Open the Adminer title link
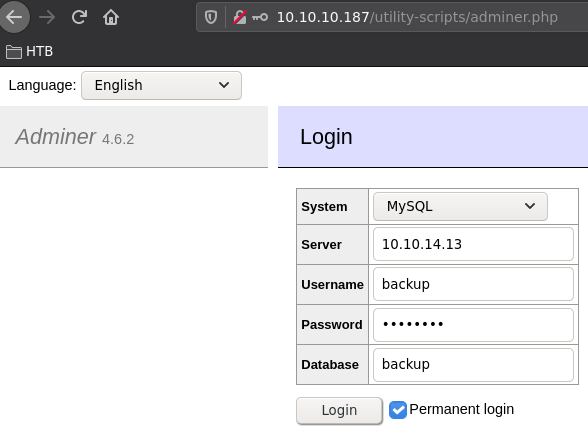The height and width of the screenshot is (442, 588). point(56,136)
